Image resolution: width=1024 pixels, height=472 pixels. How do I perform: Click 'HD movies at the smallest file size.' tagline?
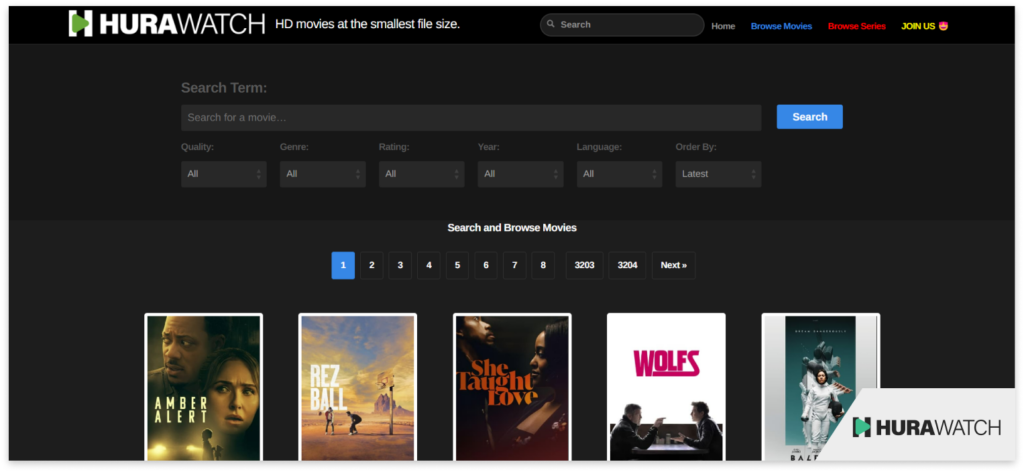[x=368, y=24]
